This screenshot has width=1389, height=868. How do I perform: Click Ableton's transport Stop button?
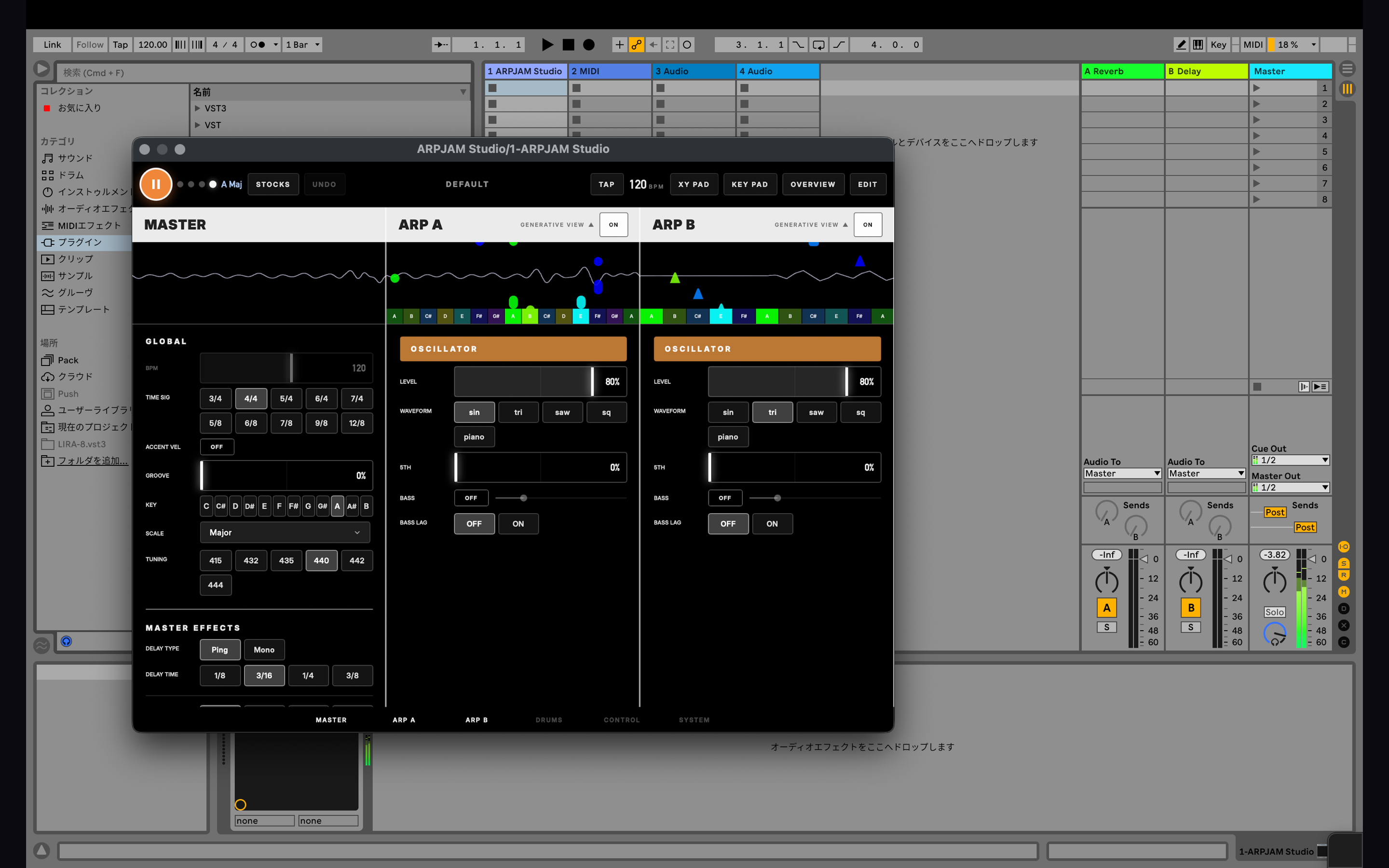tap(568, 45)
